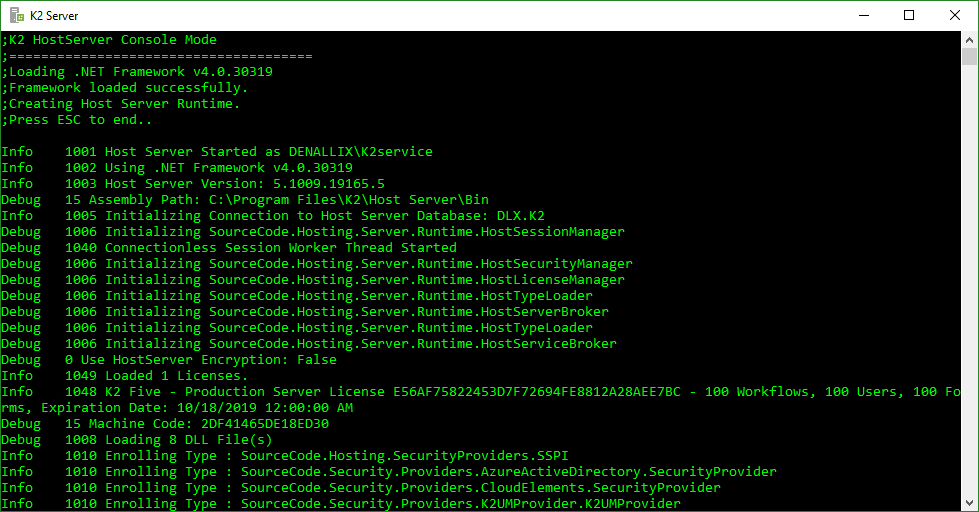This screenshot has width=979, height=512.
Task: Click the 'Host Server Database: DLX.K2' line
Action: click(x=273, y=216)
